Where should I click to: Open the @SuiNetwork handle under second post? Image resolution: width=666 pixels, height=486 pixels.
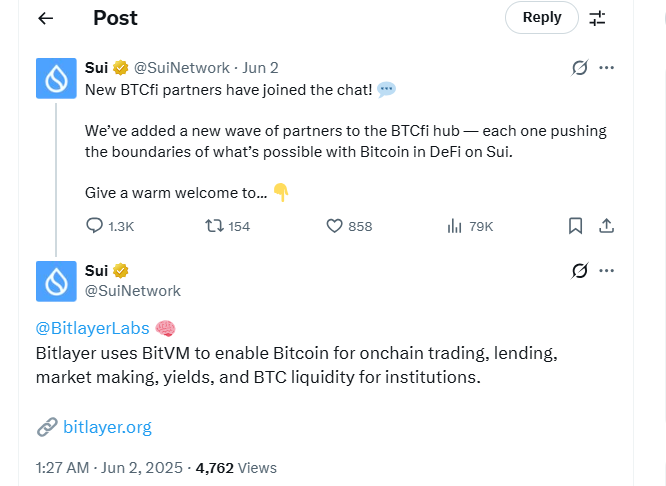[133, 291]
